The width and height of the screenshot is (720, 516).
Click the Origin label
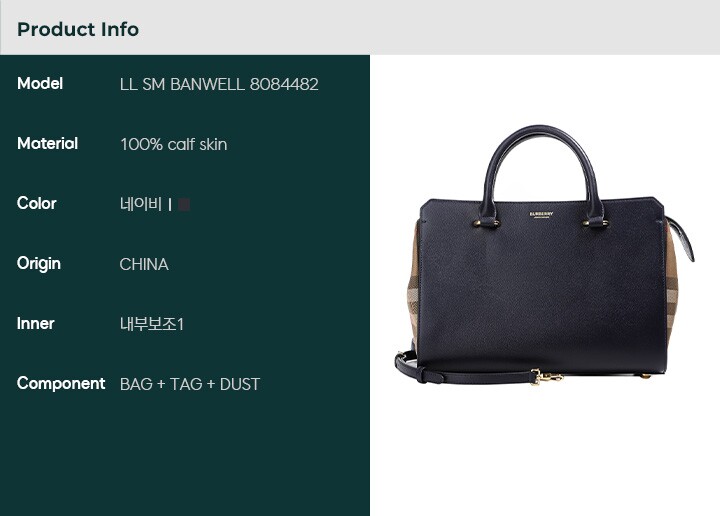[39, 264]
